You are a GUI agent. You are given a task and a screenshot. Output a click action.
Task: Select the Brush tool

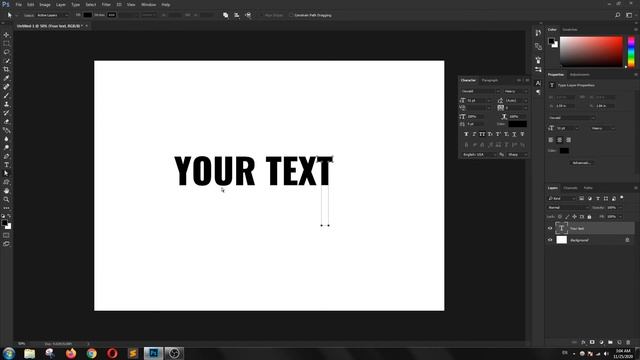tap(6, 95)
